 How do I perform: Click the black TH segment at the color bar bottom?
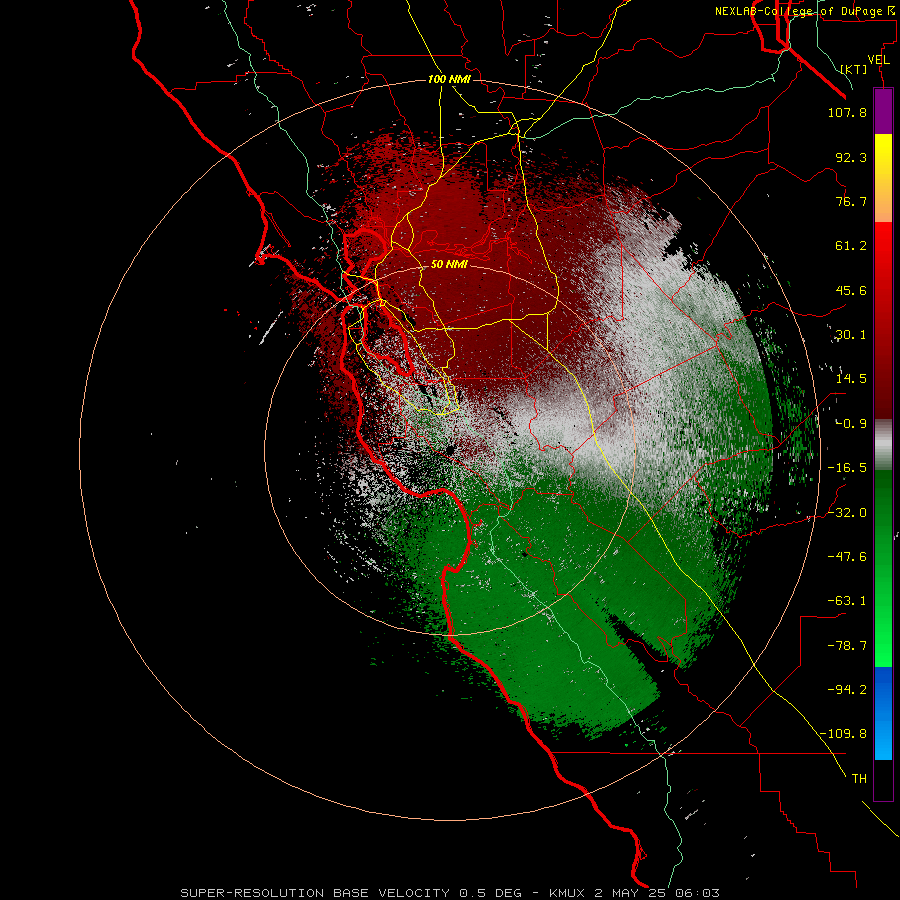pyautogui.click(x=883, y=779)
